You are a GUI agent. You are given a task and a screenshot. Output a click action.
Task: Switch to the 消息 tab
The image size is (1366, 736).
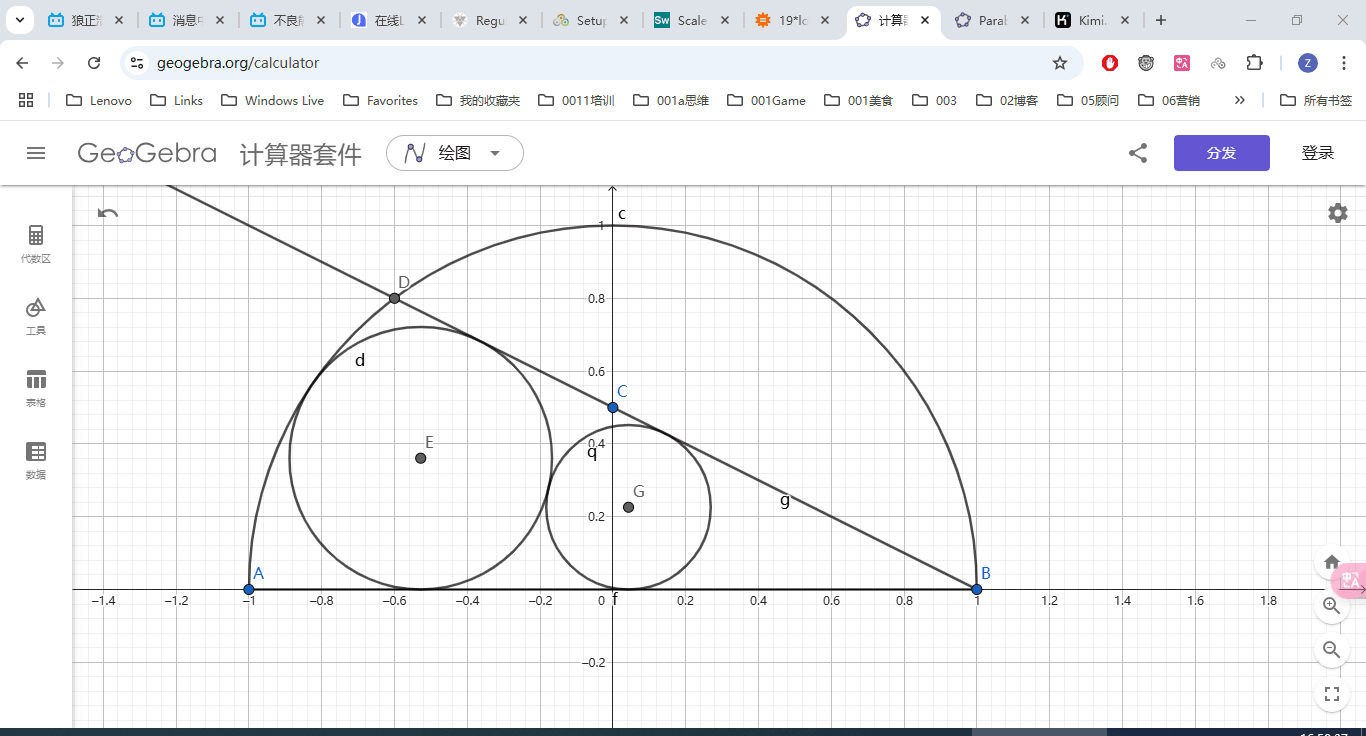coord(187,20)
